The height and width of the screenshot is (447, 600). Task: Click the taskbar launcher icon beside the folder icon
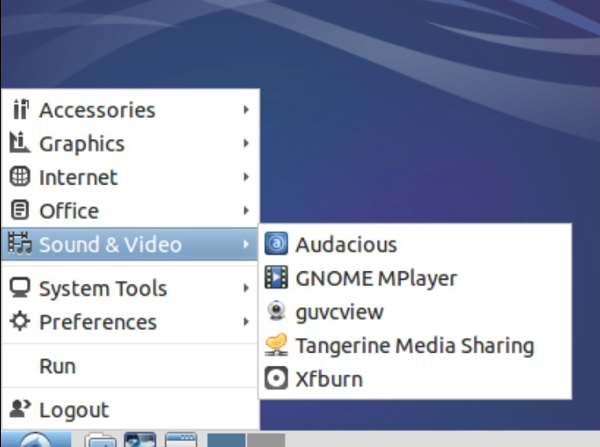coord(140,440)
